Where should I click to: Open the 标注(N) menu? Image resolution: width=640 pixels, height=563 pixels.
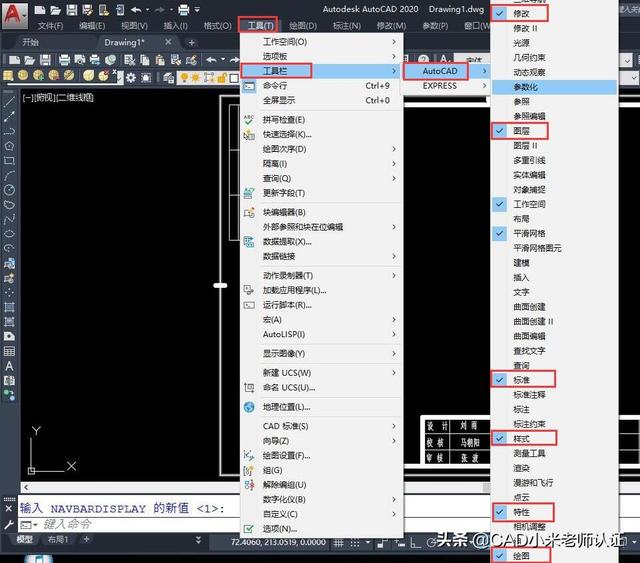point(347,26)
